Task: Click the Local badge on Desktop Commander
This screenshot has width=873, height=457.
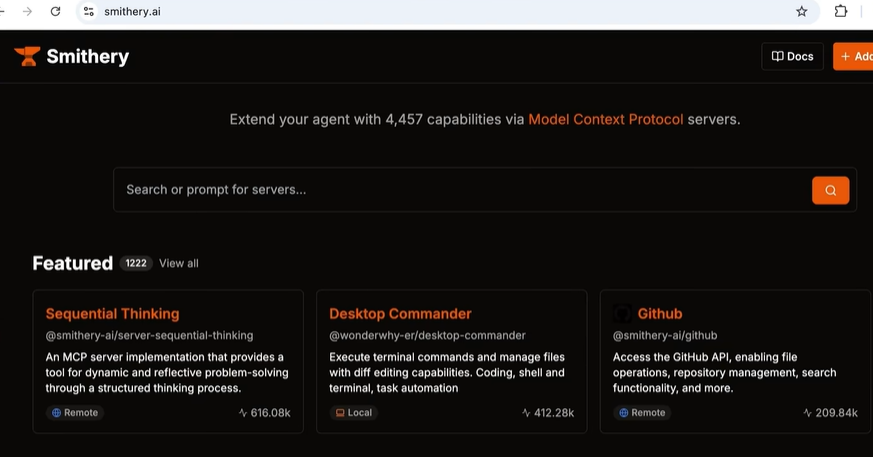Action: (354, 412)
